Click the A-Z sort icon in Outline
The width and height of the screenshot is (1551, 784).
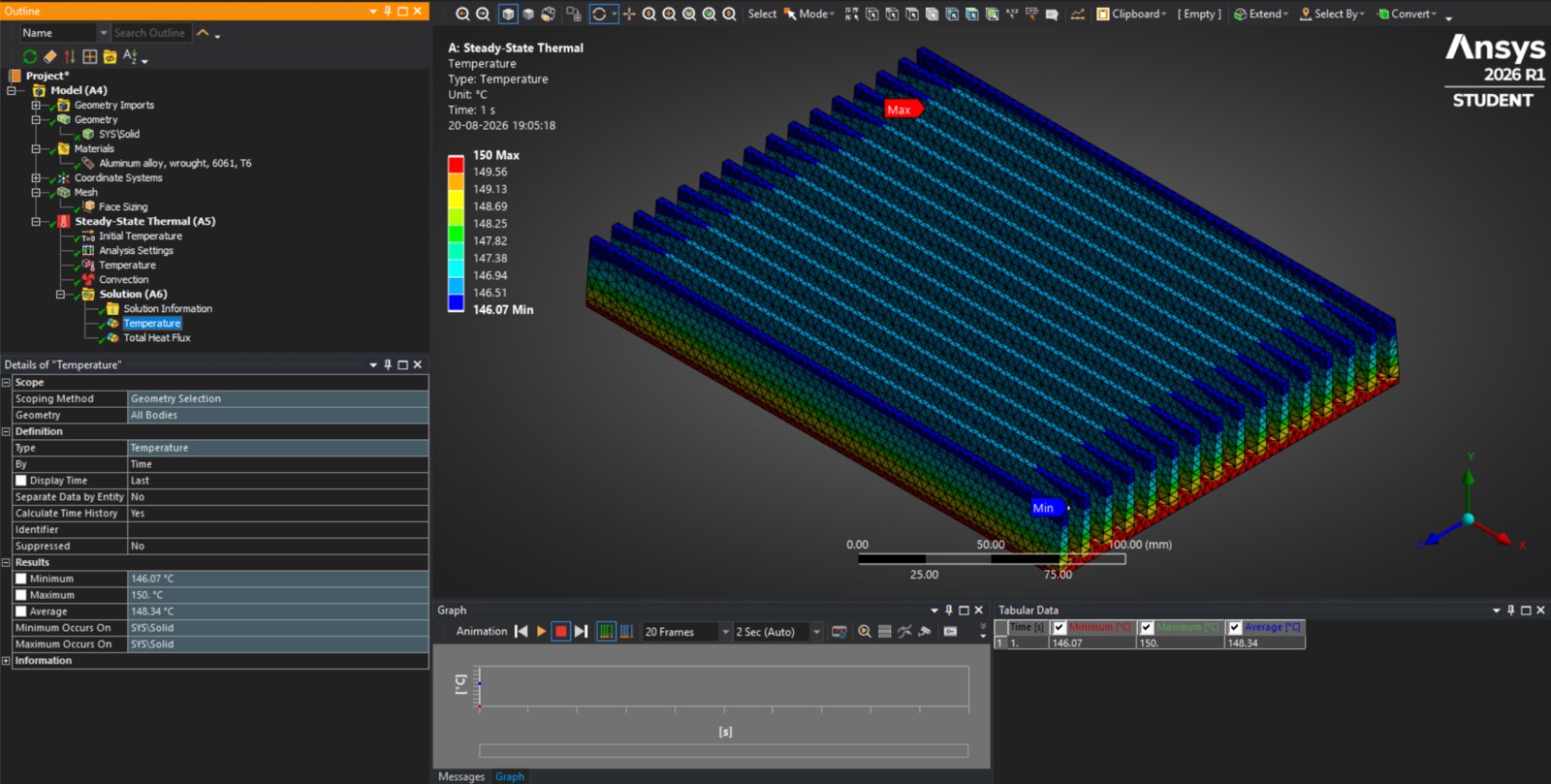(x=130, y=57)
